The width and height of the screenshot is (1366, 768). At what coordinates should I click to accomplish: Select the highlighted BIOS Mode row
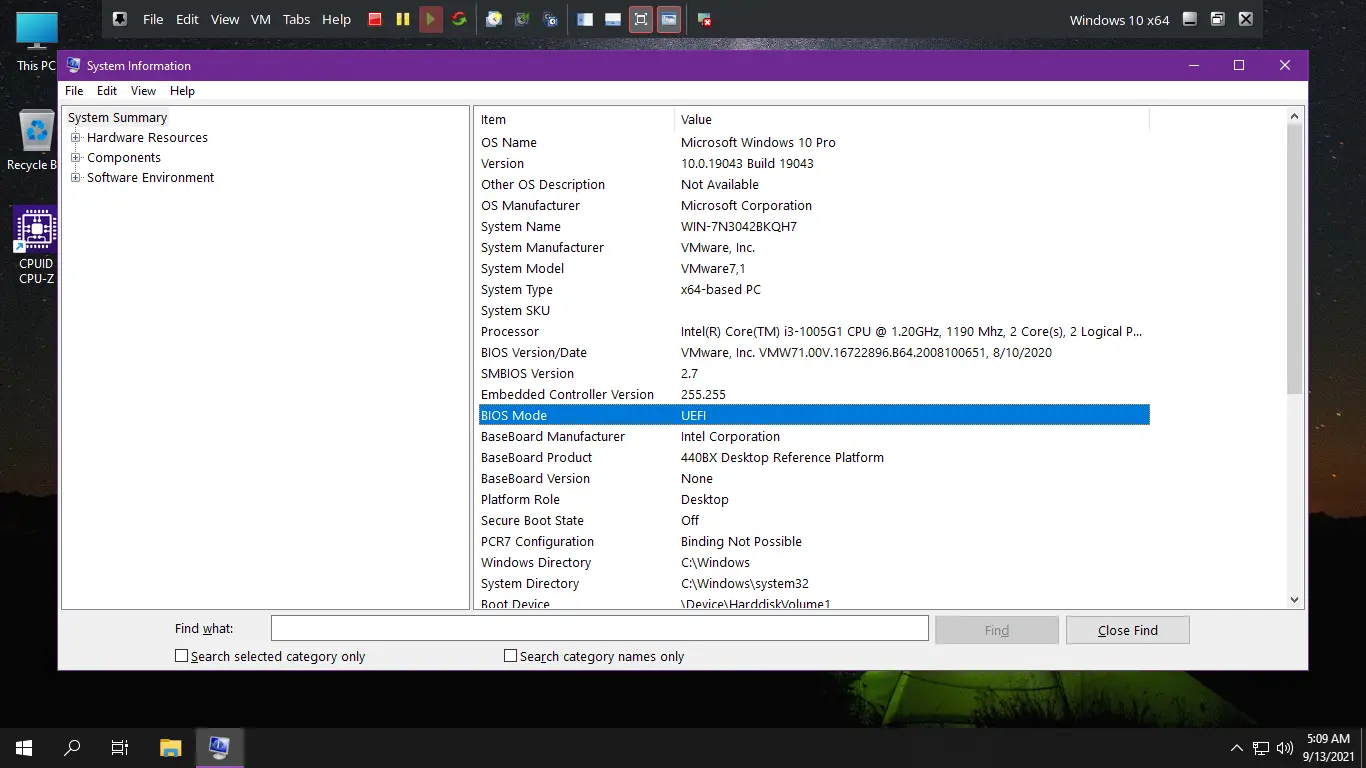[814, 415]
